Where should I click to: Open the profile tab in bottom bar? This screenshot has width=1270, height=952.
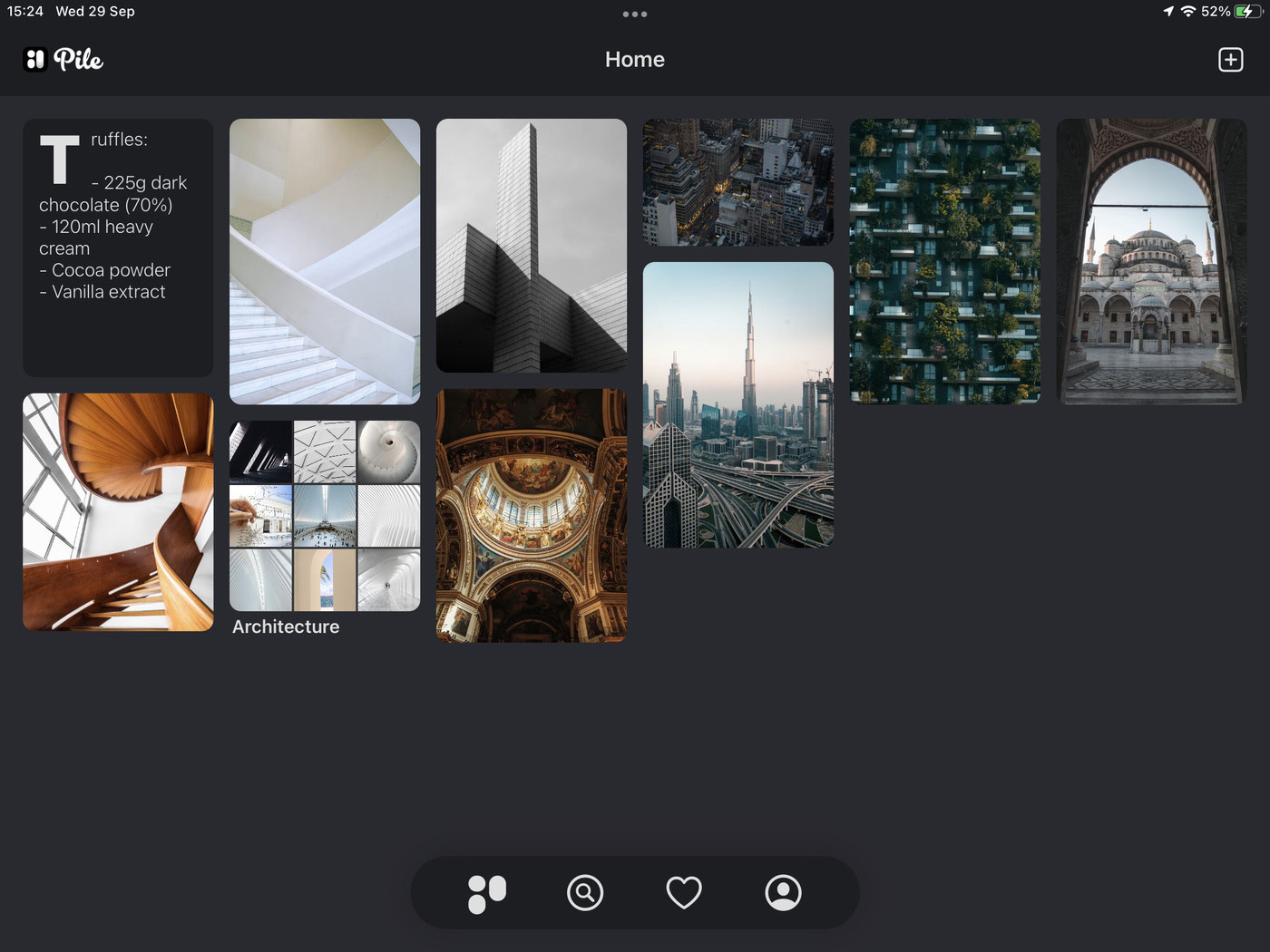[783, 893]
